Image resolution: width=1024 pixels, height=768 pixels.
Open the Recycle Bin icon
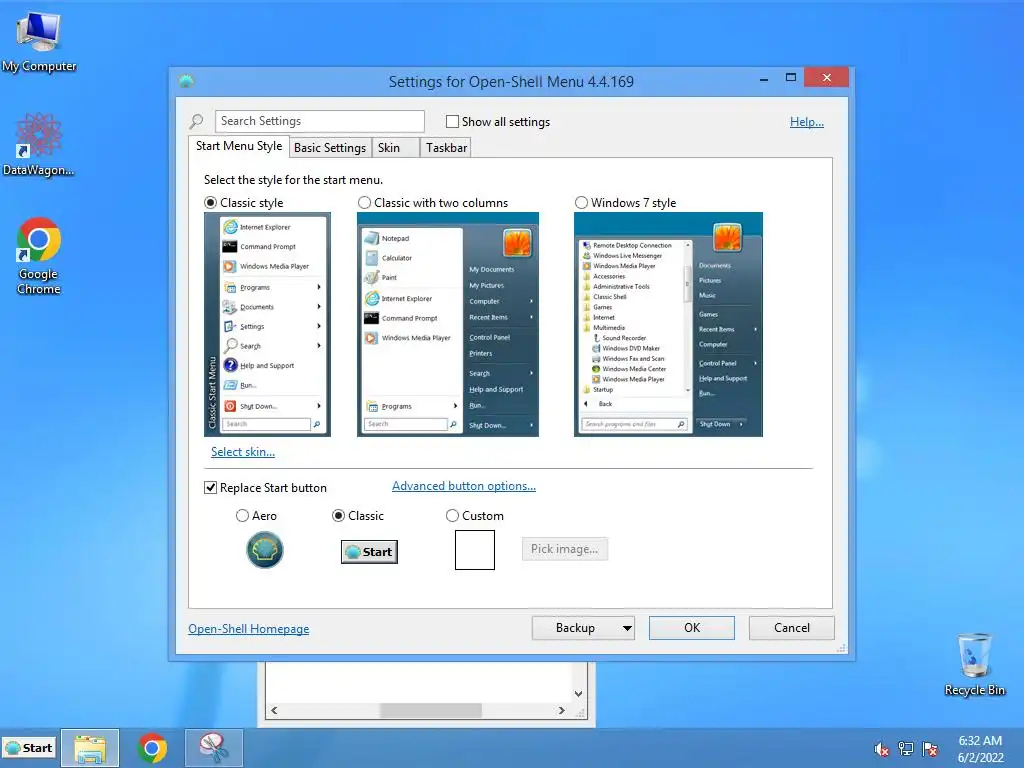pos(974,664)
